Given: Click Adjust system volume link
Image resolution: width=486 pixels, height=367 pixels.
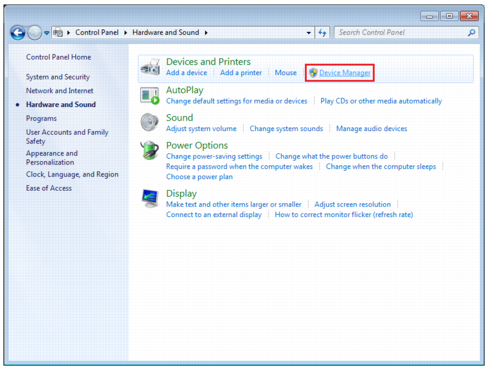Looking at the screenshot, I should (201, 129).
